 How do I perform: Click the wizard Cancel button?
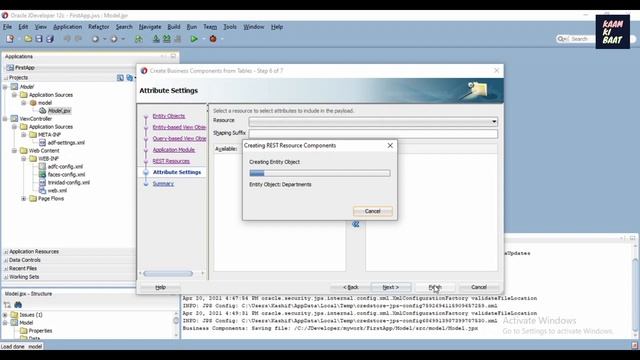pyautogui.click(x=479, y=287)
